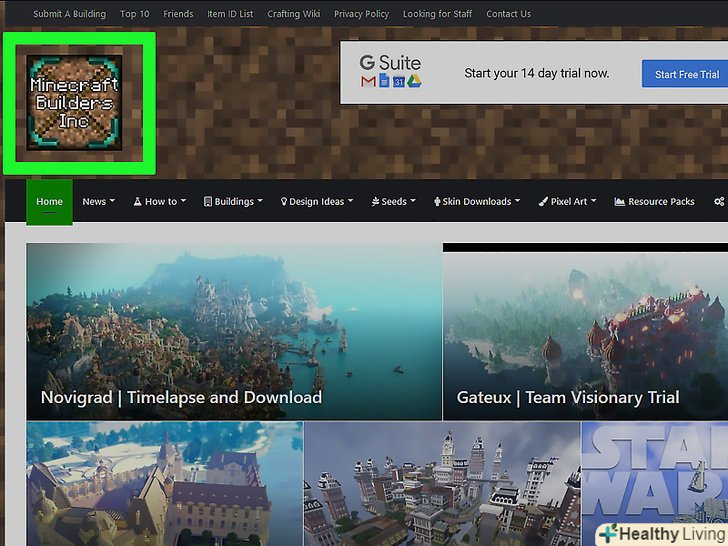The width and height of the screenshot is (728, 546).
Task: Open Submit A Building link
Action: (x=70, y=14)
